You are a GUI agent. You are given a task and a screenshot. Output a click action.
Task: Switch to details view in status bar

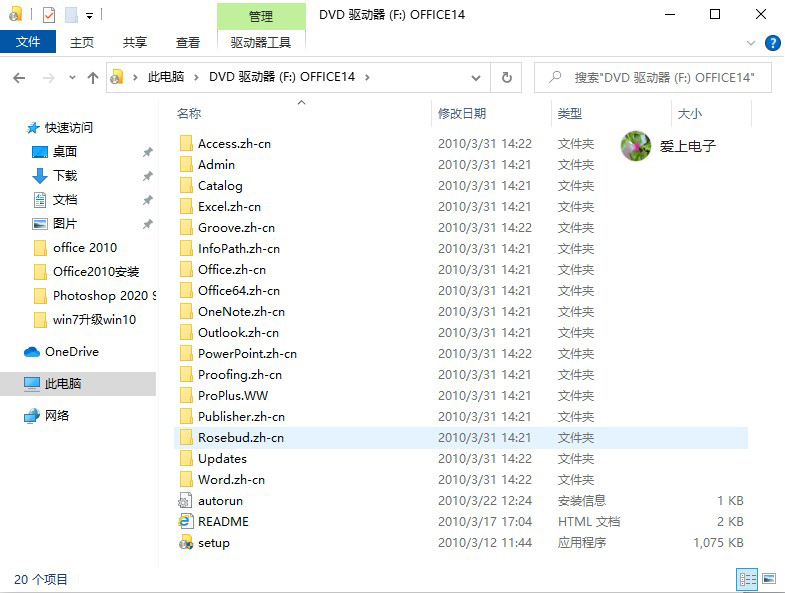coord(747,580)
